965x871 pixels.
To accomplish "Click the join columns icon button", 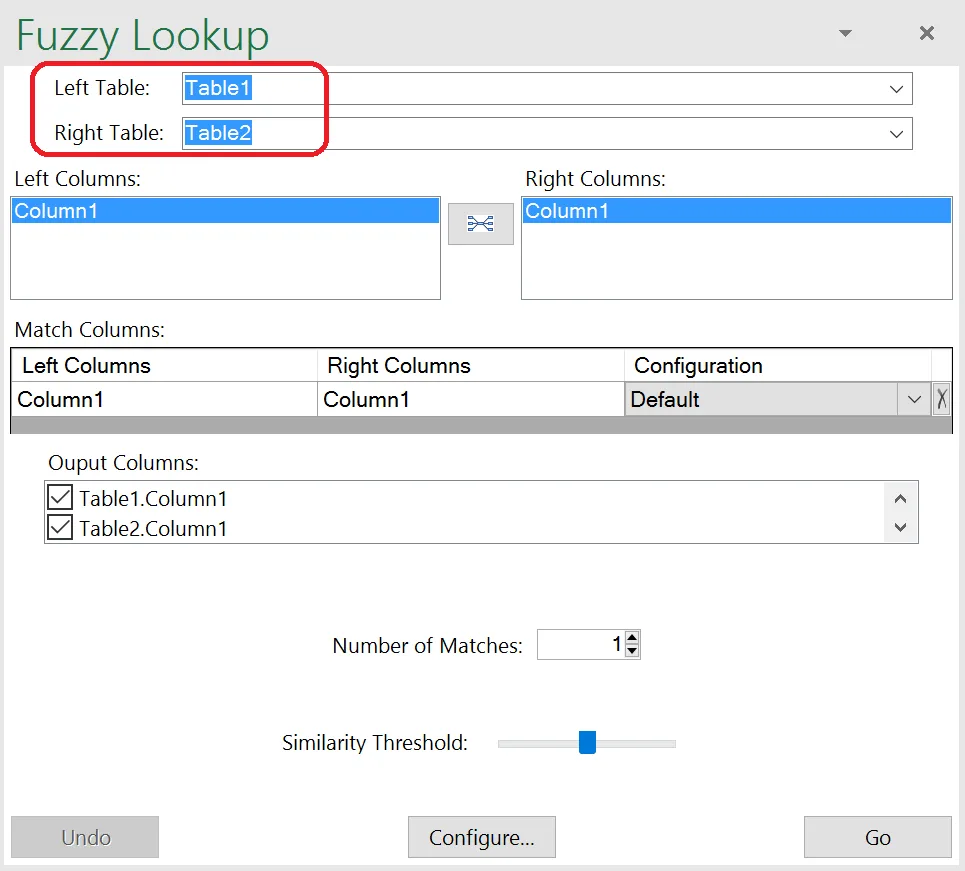I will (x=480, y=223).
